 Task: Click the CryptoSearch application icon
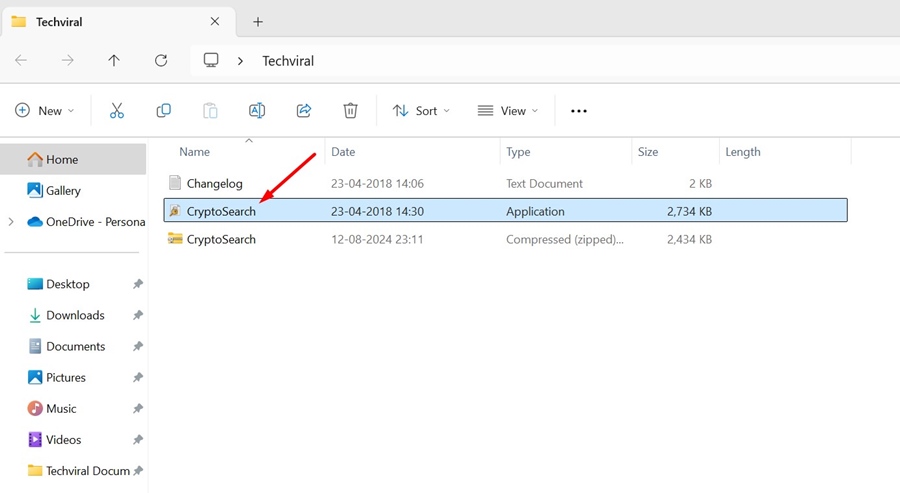click(x=175, y=211)
